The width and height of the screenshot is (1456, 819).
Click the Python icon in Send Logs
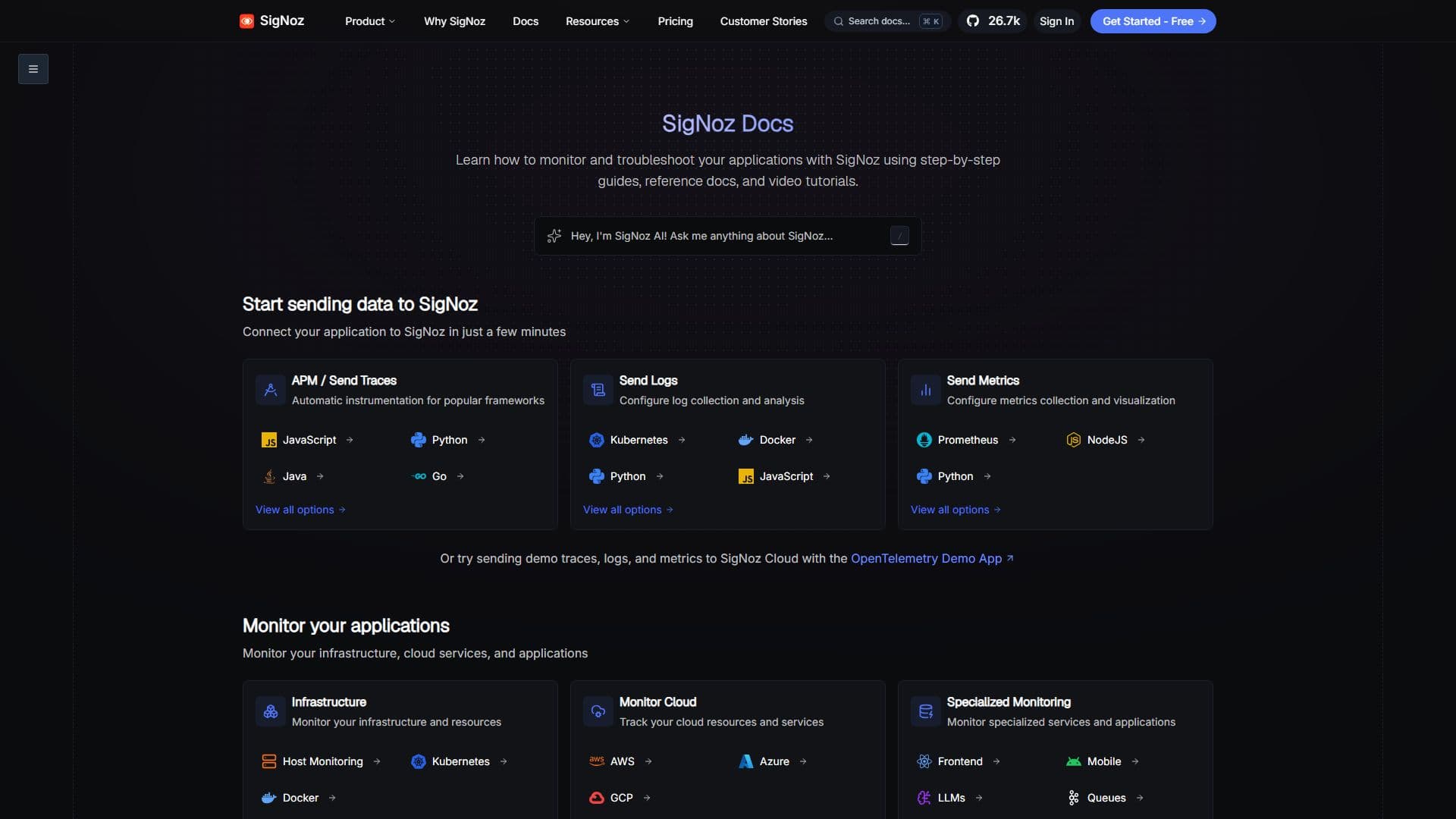click(597, 476)
